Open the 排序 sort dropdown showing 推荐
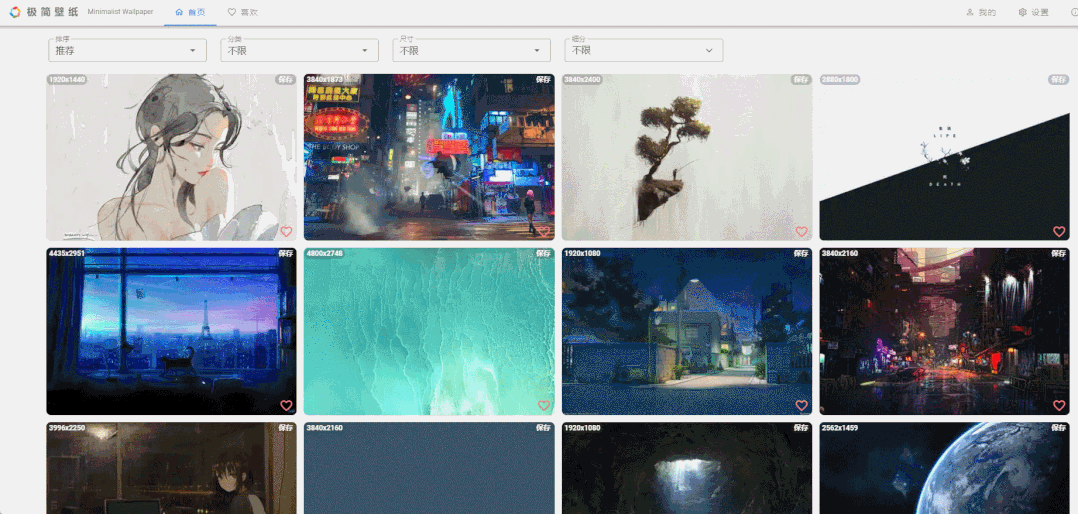This screenshot has width=1078, height=514. pyautogui.click(x=127, y=50)
